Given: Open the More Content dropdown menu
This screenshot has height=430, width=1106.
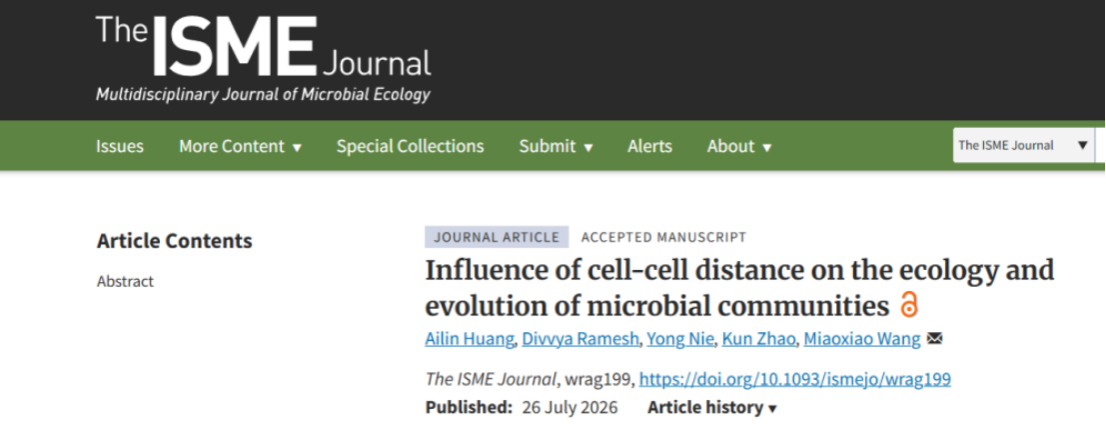Looking at the screenshot, I should [241, 147].
